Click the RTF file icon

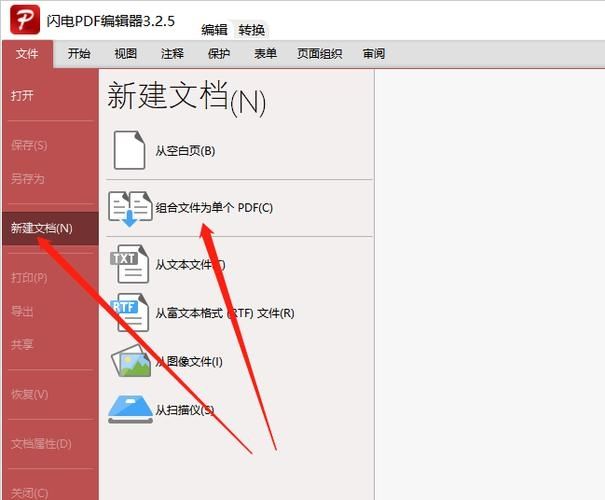click(x=130, y=312)
